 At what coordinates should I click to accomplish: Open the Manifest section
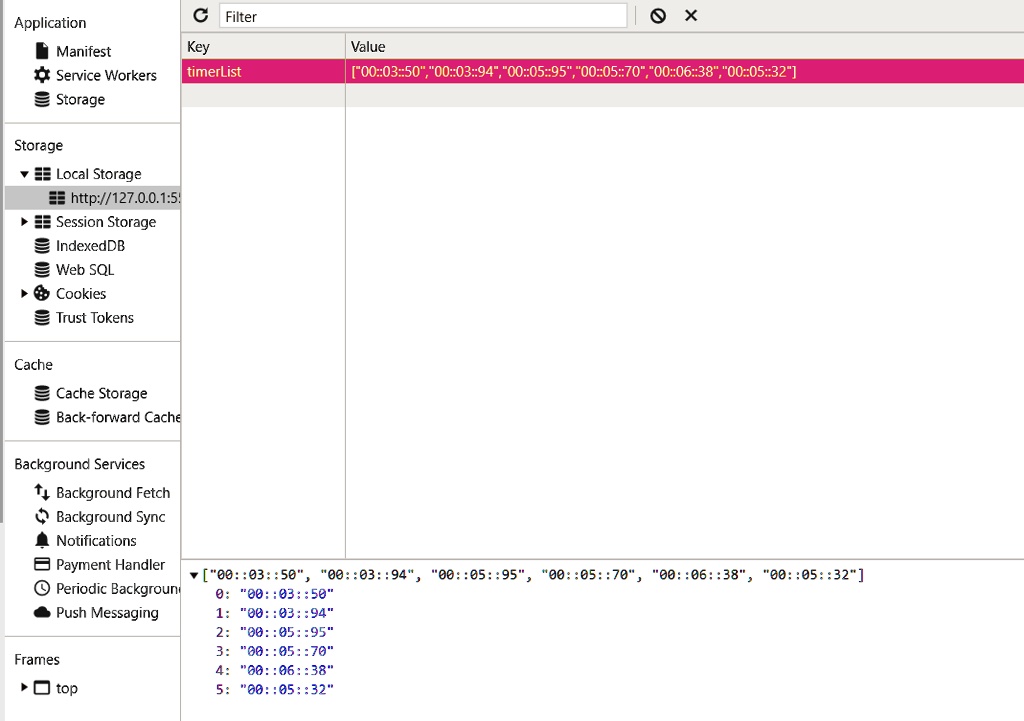pos(83,51)
